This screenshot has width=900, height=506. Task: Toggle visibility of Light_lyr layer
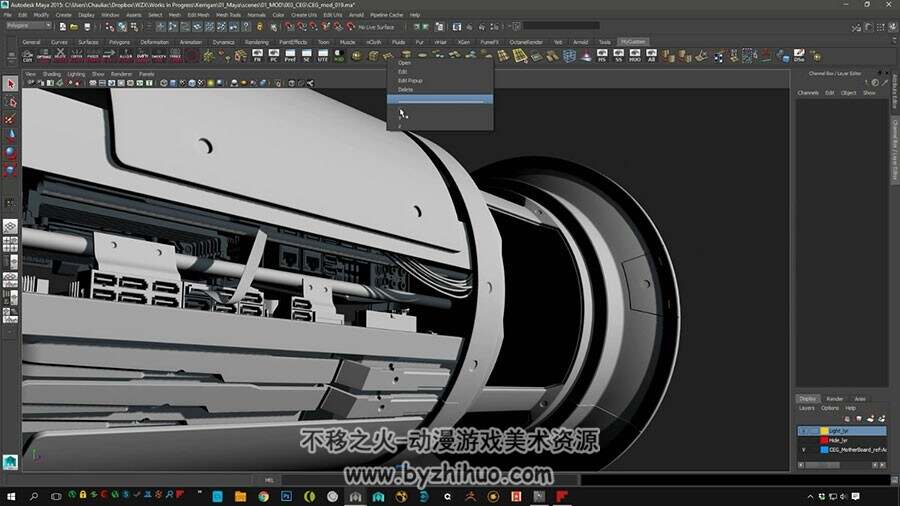[x=804, y=431]
